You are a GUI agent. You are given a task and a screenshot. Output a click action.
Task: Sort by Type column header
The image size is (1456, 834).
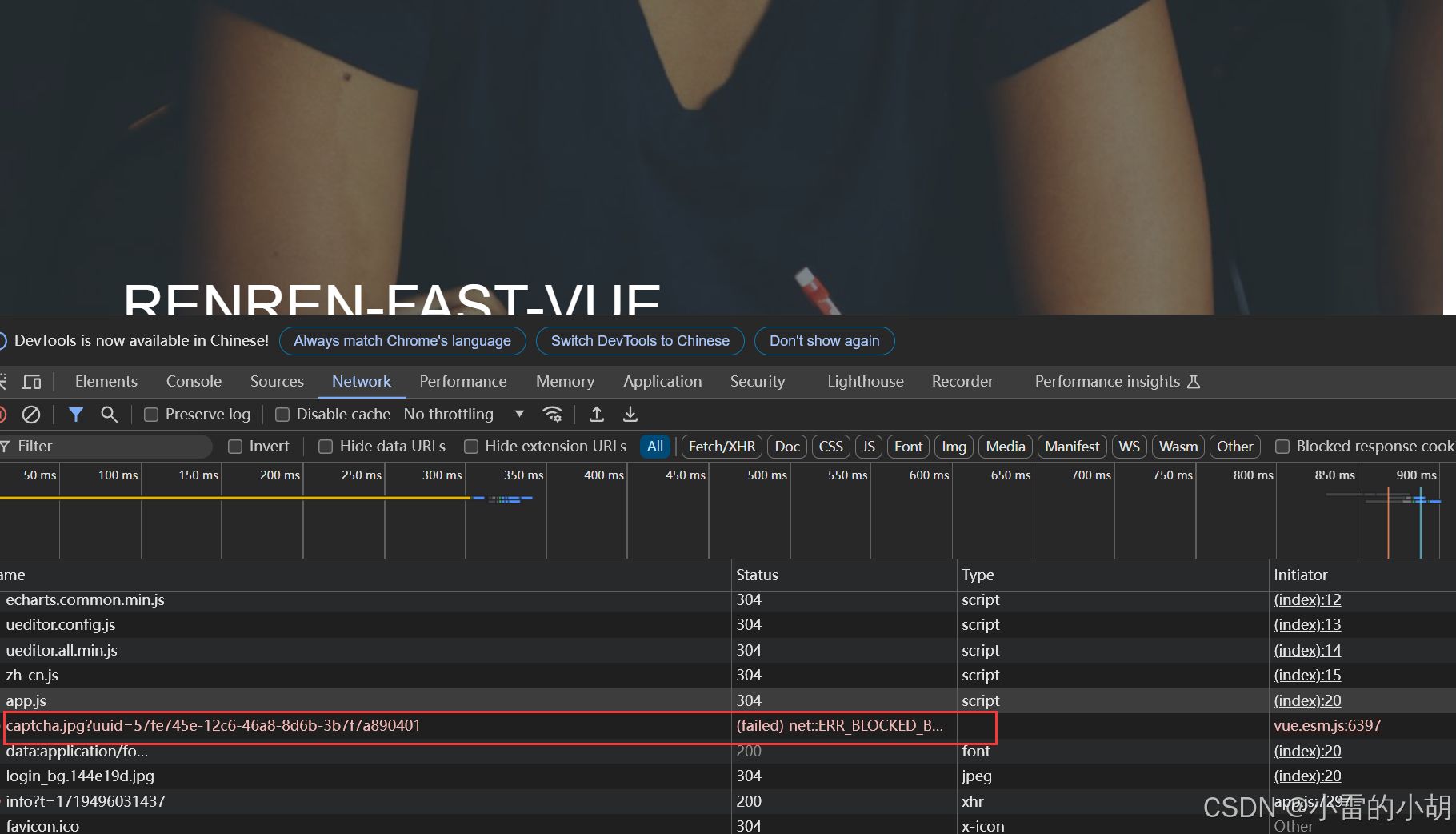click(1113, 575)
